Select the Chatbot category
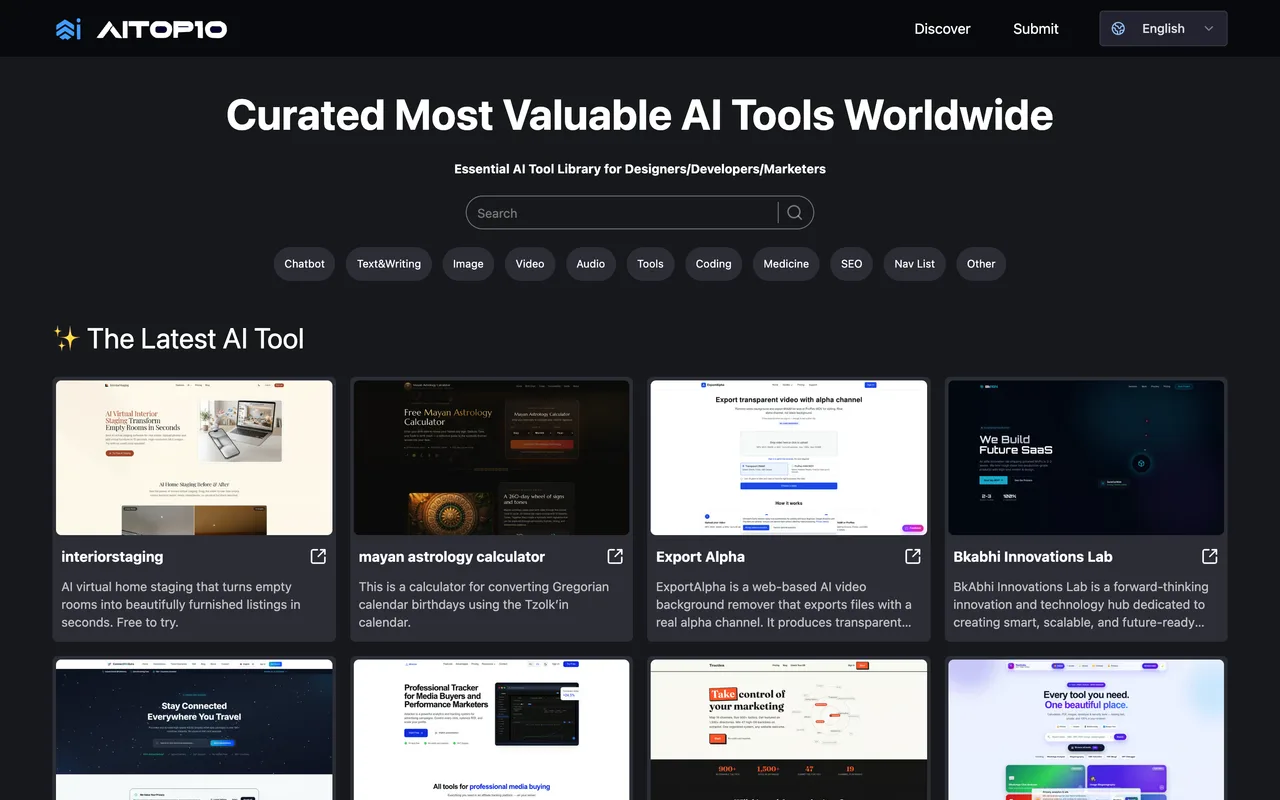Viewport: 1280px width, 800px height. (304, 264)
